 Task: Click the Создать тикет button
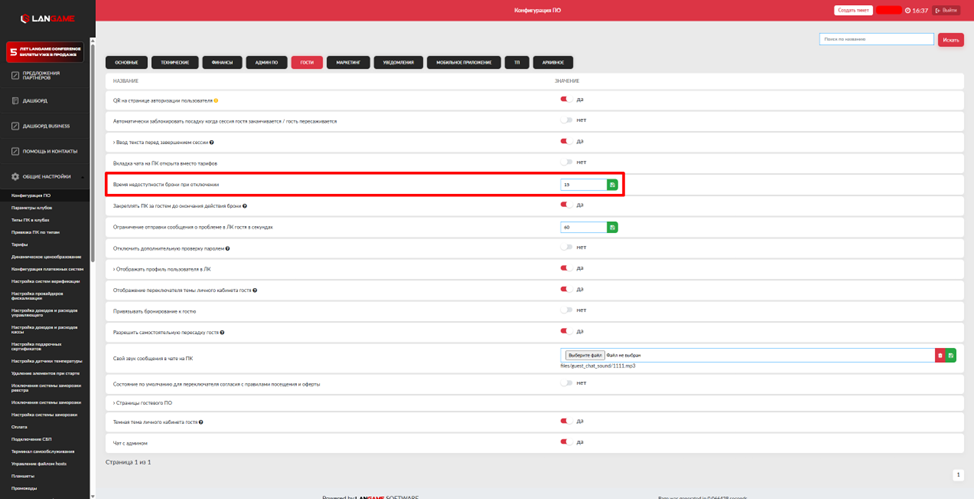click(853, 10)
